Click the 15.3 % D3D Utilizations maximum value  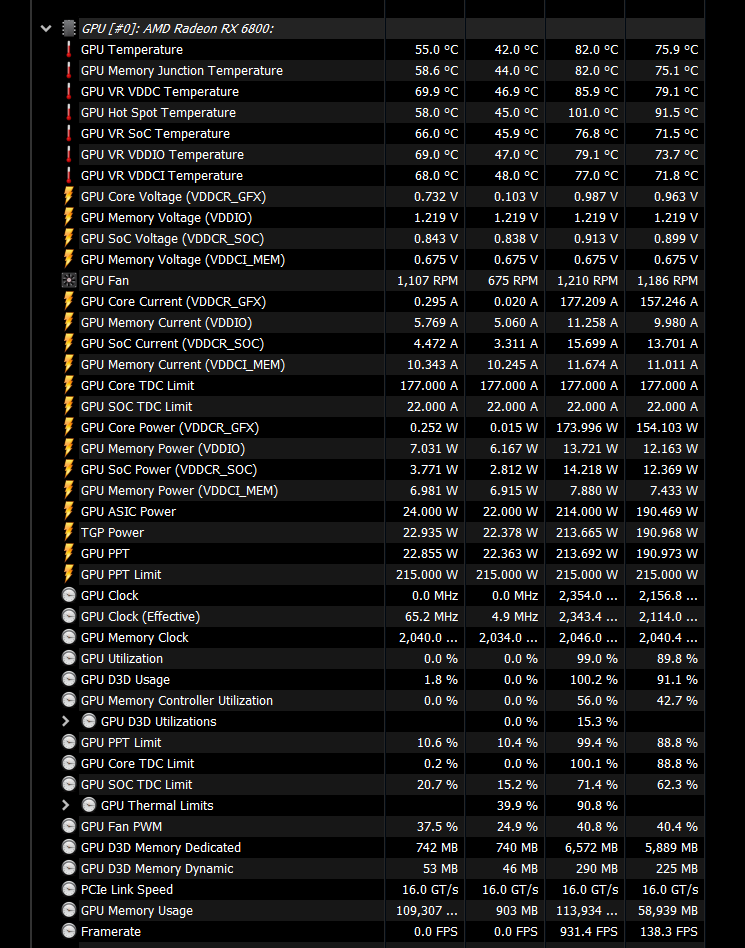tap(597, 721)
